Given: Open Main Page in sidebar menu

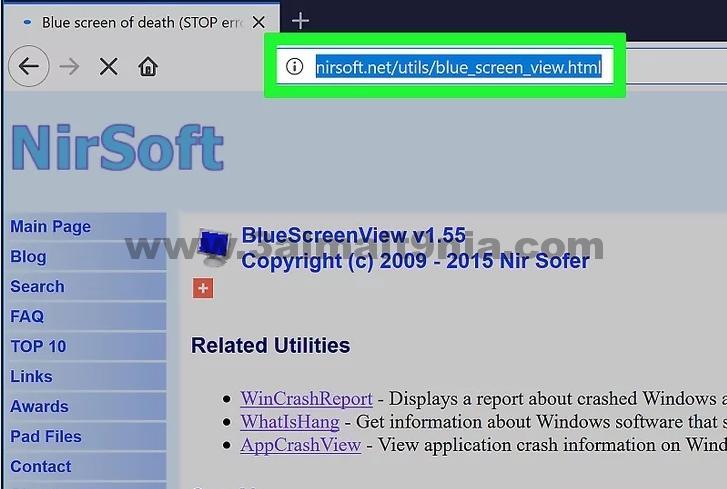Looking at the screenshot, I should click(51, 227).
